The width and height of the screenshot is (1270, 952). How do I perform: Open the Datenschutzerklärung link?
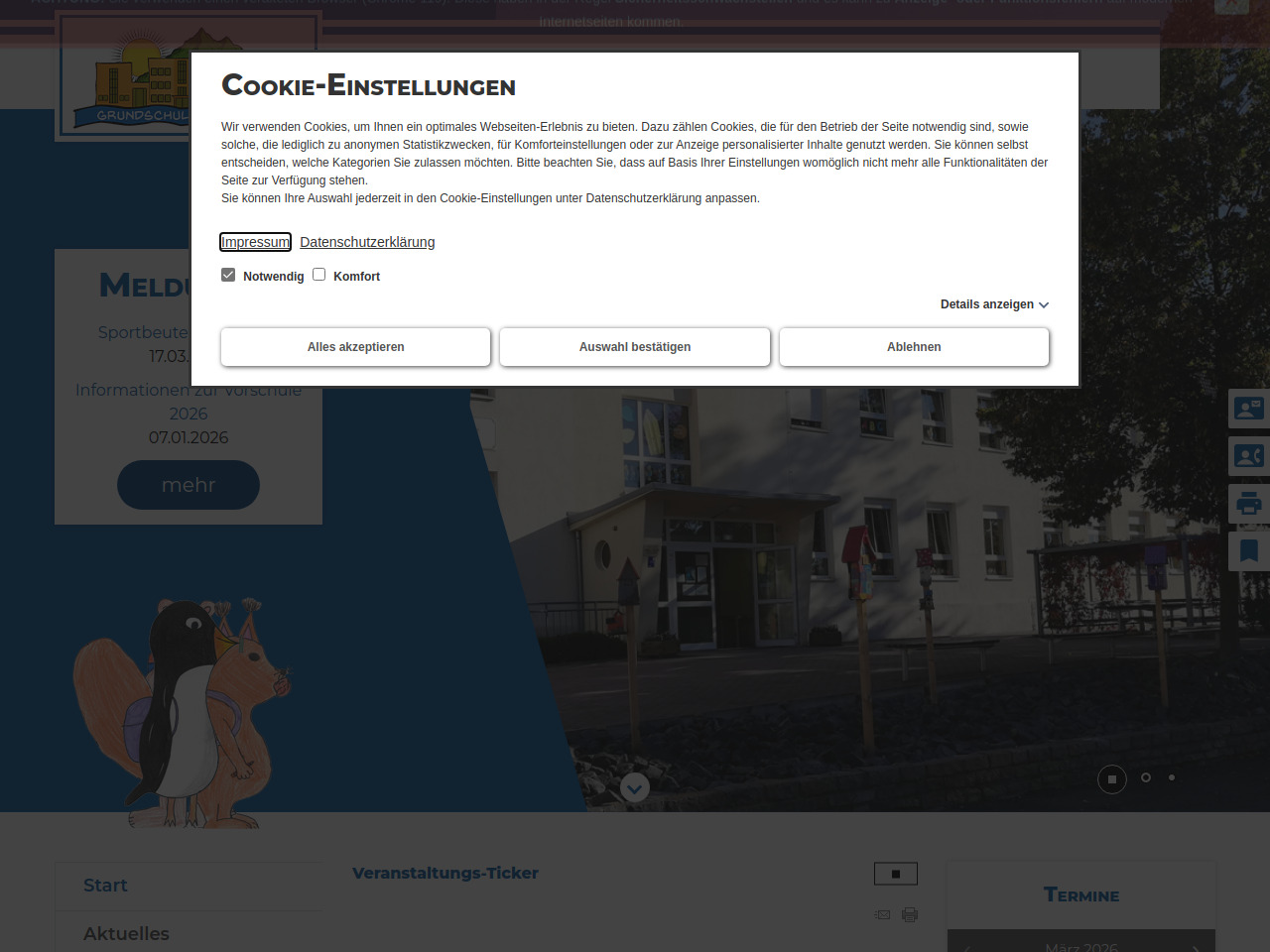pos(367,242)
